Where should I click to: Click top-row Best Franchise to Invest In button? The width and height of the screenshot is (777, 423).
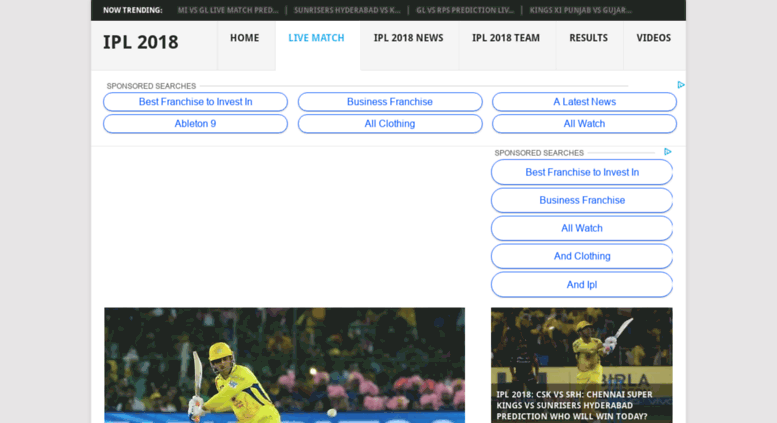click(x=195, y=102)
